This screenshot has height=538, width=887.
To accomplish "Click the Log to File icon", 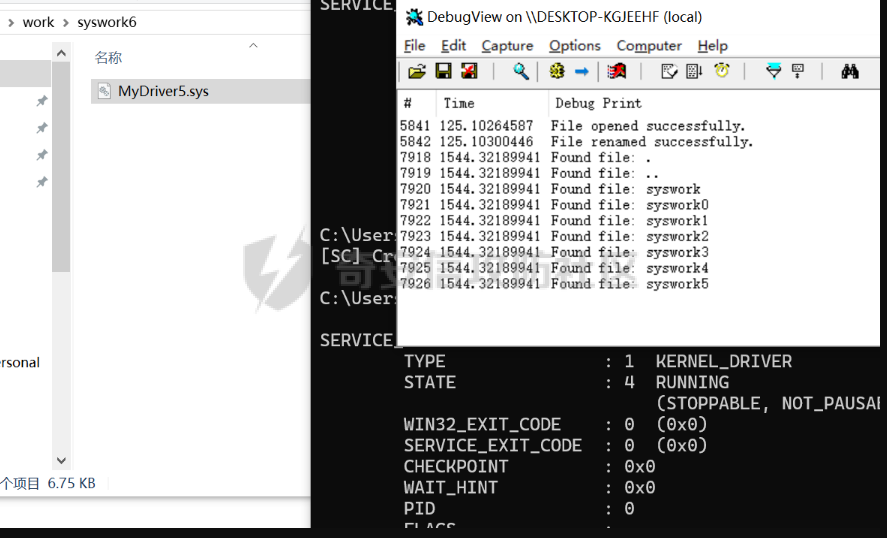I will click(468, 71).
